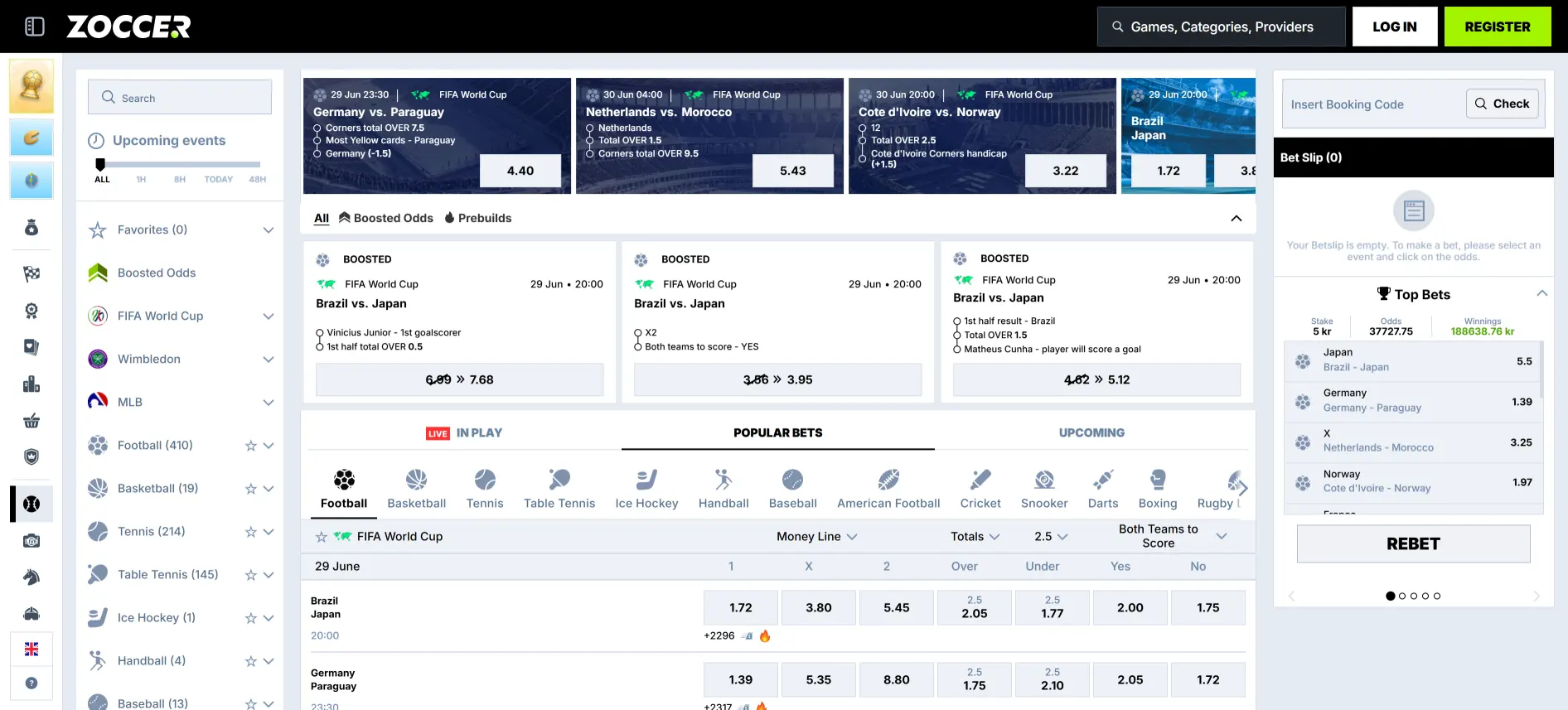Star the FIFA World Cup league header
1568x710 pixels.
click(x=322, y=537)
